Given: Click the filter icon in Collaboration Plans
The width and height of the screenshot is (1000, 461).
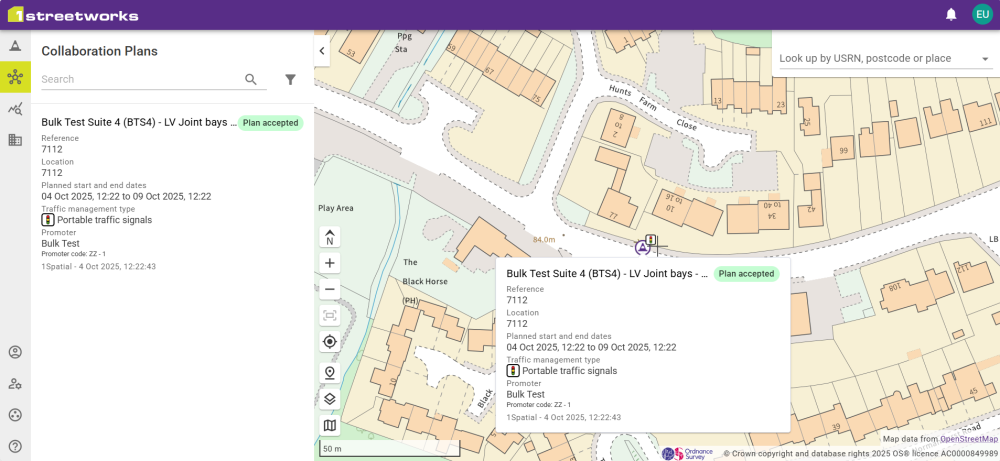Looking at the screenshot, I should click(290, 79).
